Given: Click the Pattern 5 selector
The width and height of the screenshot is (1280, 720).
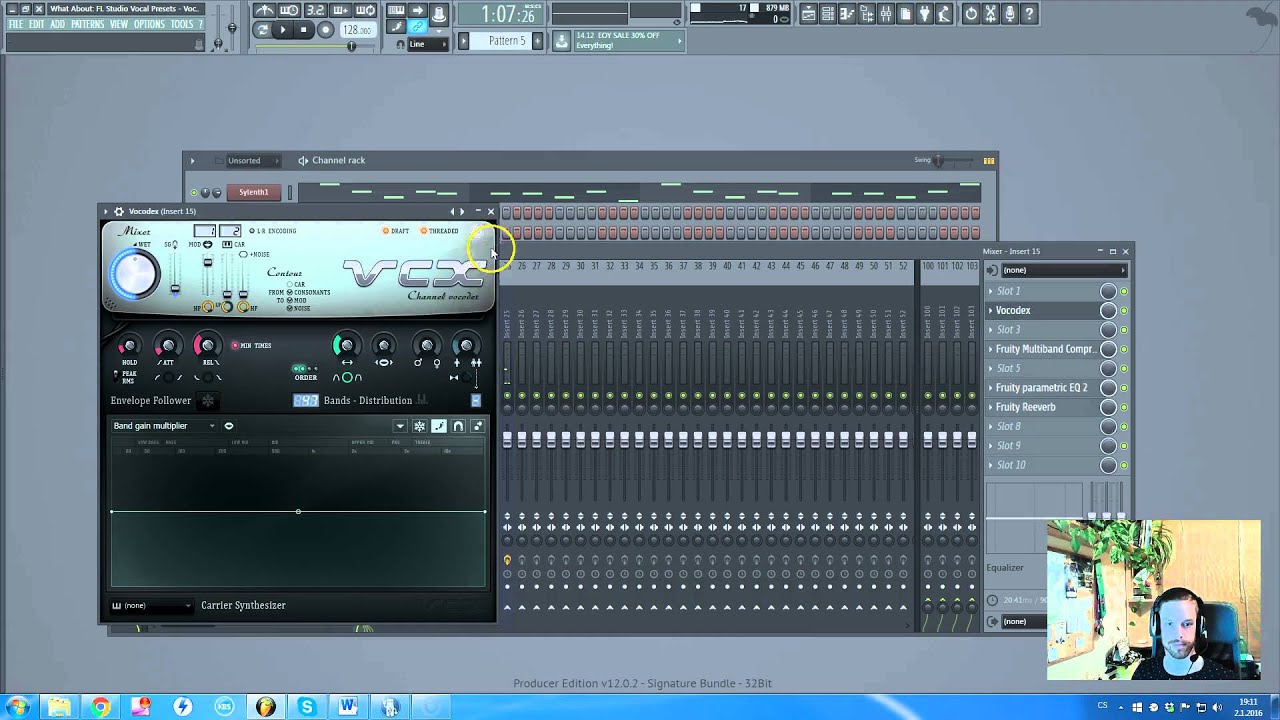Looking at the screenshot, I should tap(507, 41).
